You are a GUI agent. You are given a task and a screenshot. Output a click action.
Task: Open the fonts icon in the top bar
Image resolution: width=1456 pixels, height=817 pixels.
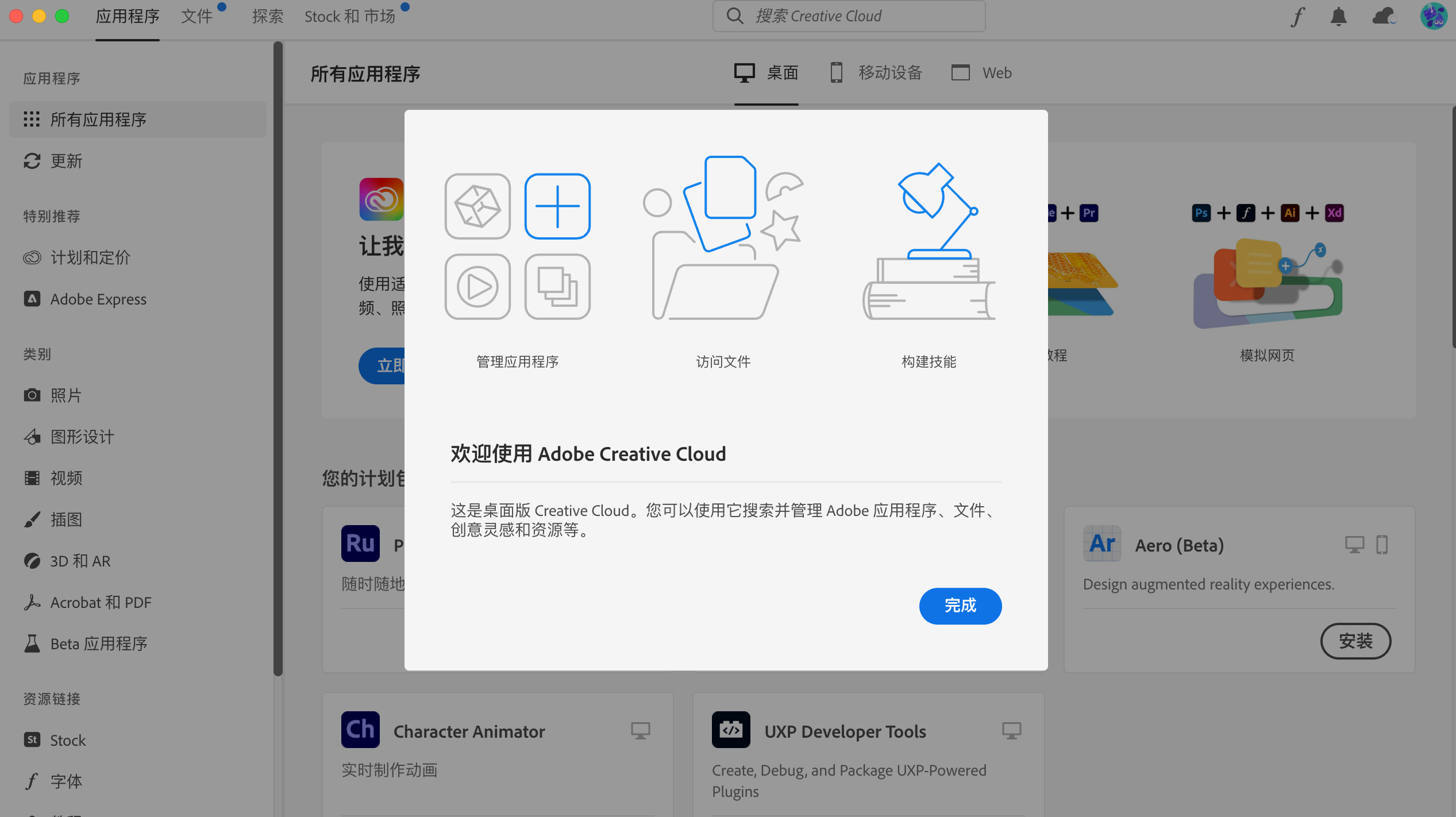(1297, 16)
